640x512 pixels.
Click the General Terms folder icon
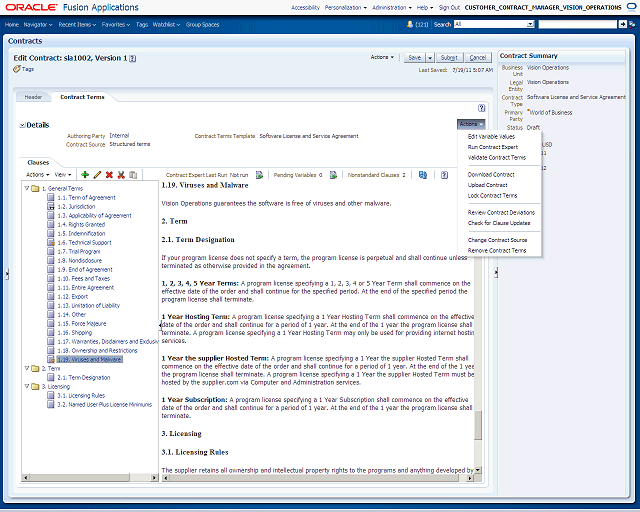coord(36,188)
